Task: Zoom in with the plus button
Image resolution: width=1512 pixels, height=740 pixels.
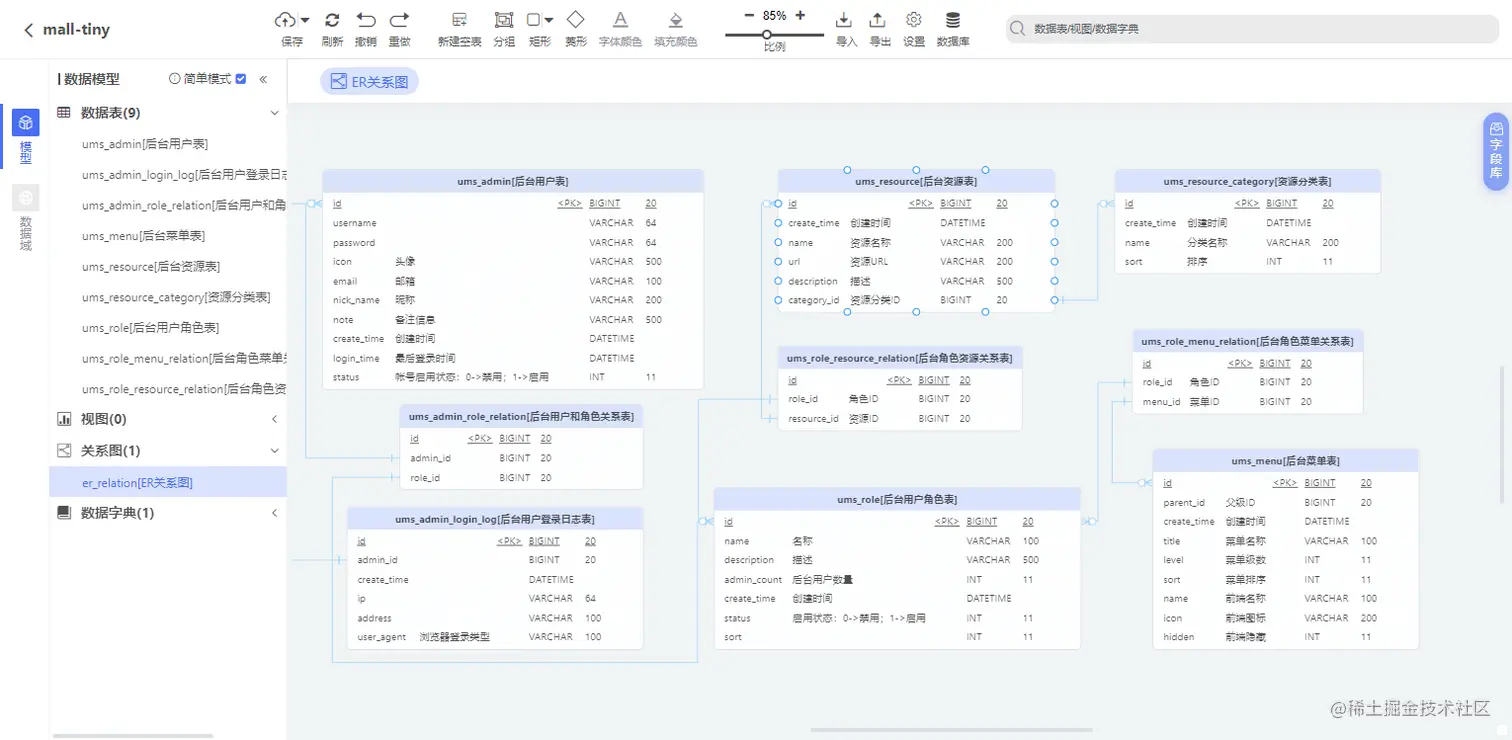Action: click(x=800, y=15)
